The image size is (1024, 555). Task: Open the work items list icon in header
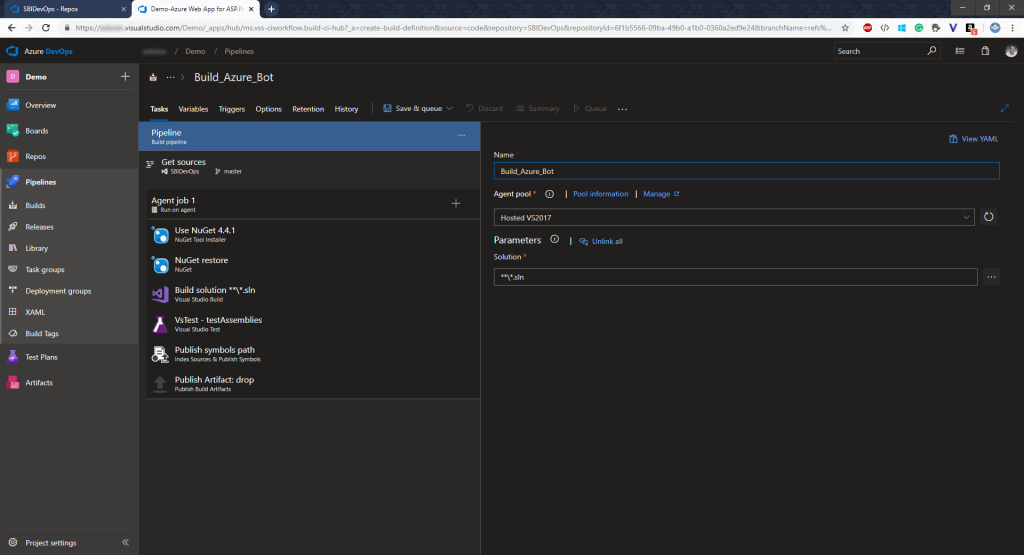[960, 51]
